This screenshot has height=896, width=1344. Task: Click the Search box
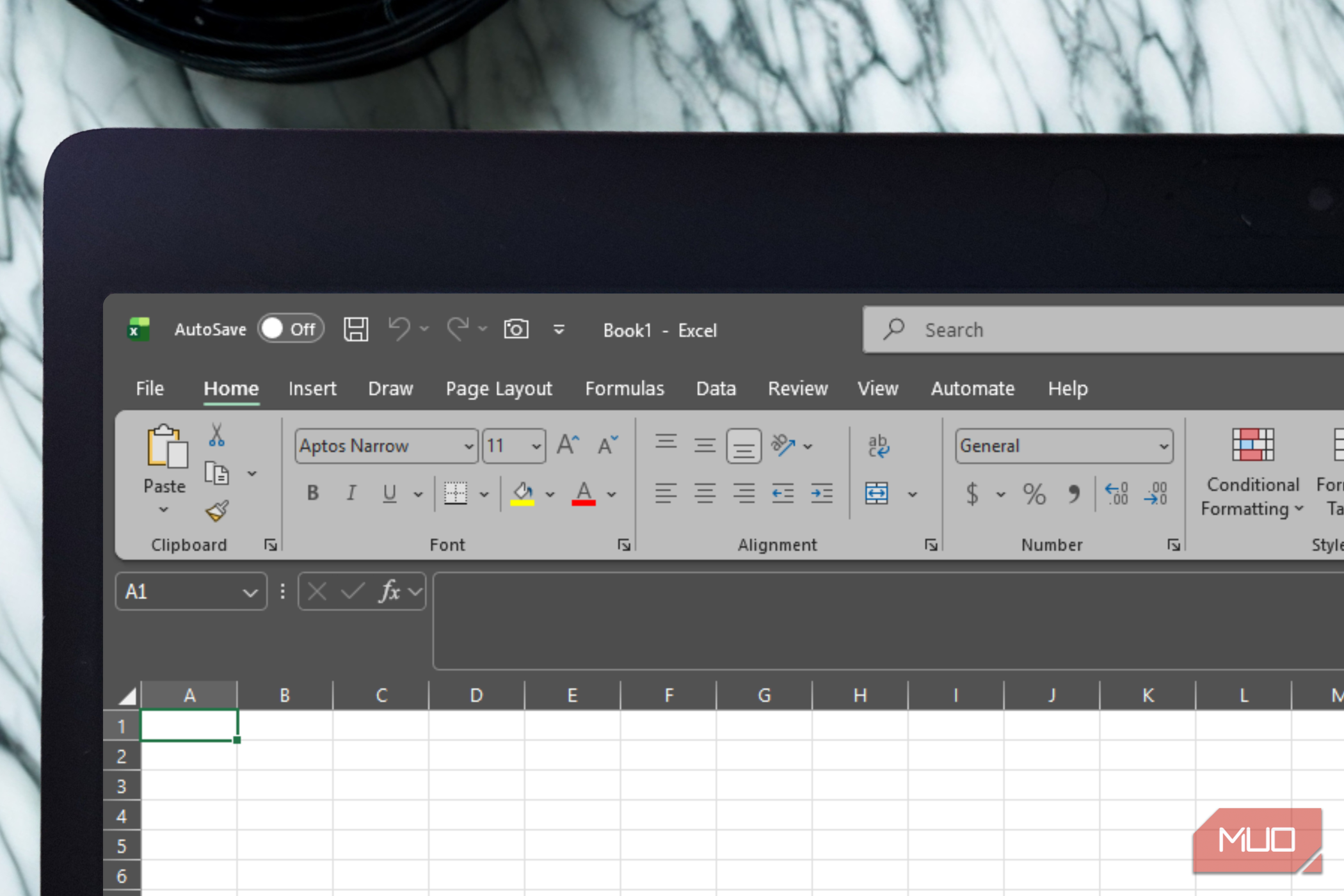click(1103, 330)
